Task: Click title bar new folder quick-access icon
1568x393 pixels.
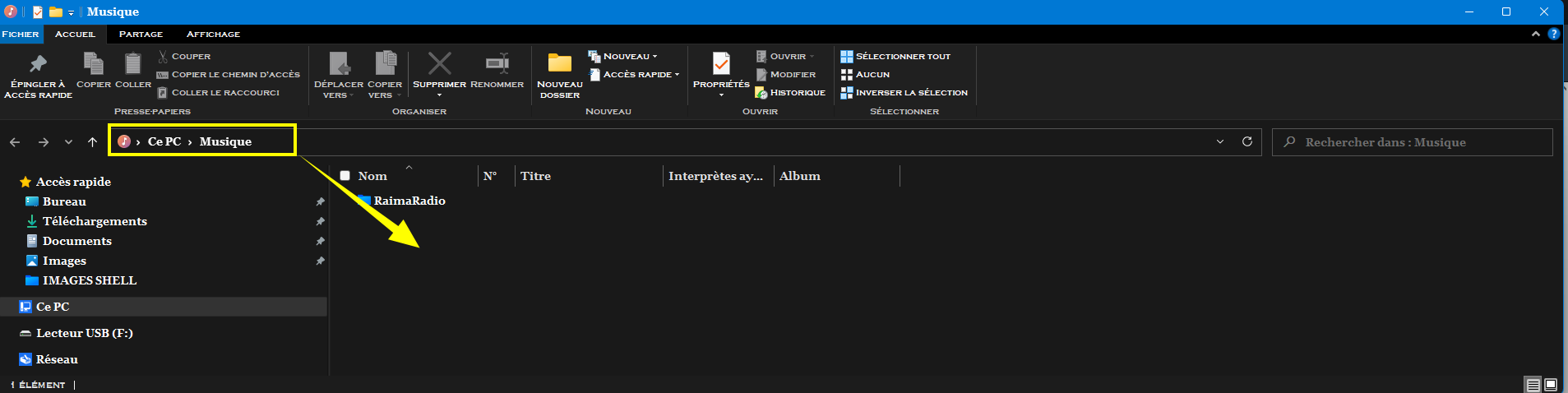Action: click(x=55, y=12)
